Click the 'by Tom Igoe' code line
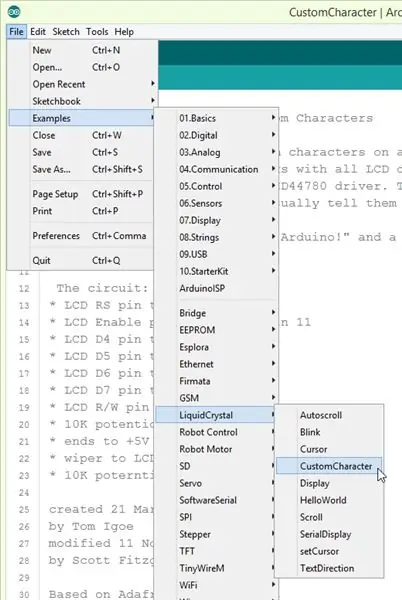 point(91,527)
